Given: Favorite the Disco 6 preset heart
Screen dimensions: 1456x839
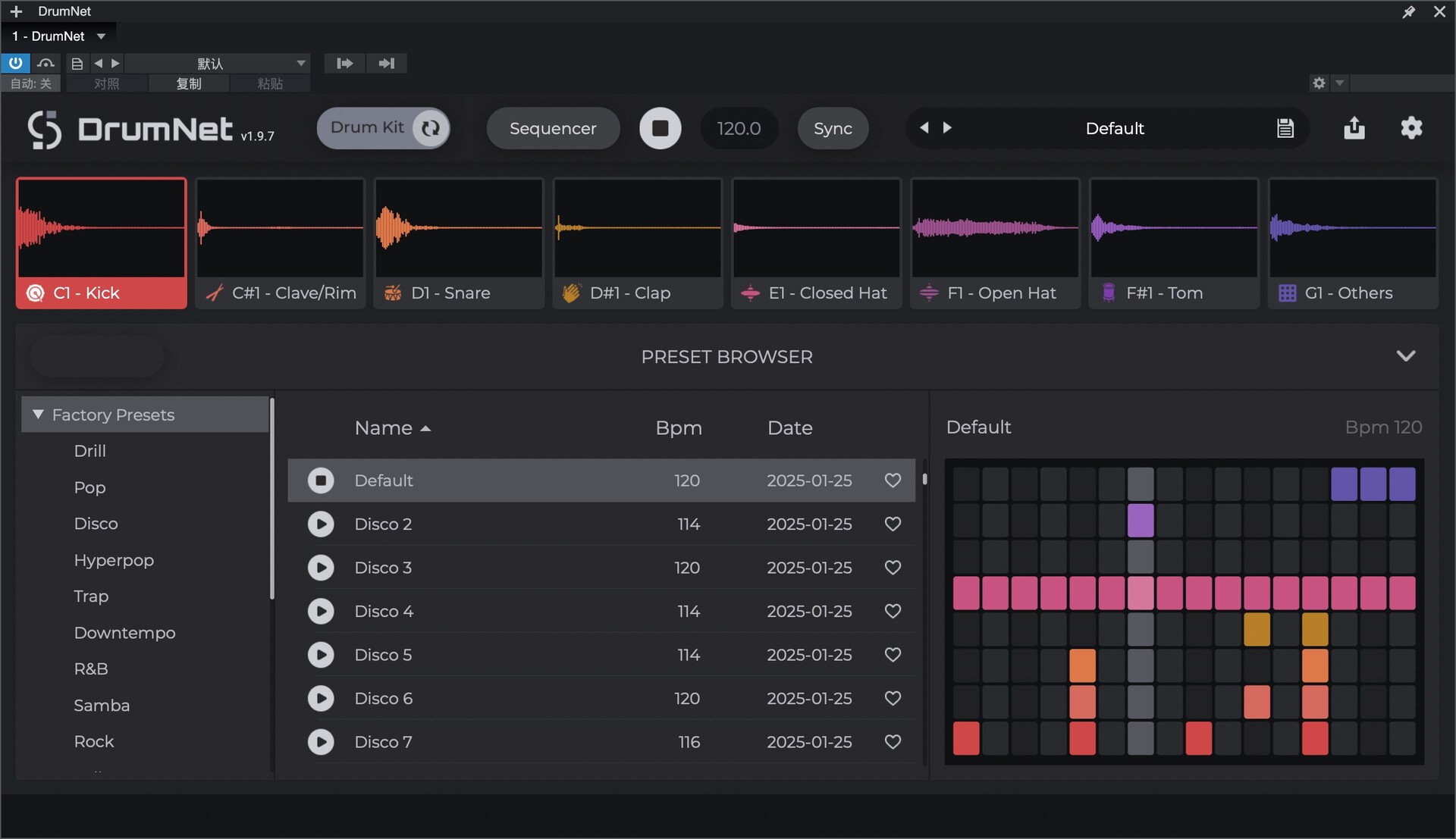Looking at the screenshot, I should click(893, 698).
